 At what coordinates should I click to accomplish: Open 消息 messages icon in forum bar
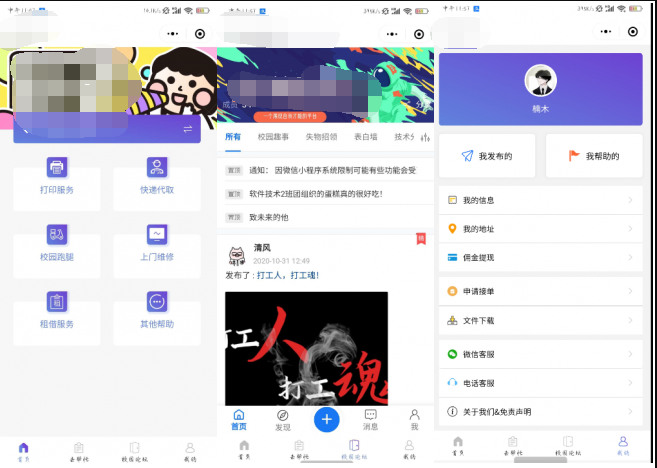(x=370, y=415)
